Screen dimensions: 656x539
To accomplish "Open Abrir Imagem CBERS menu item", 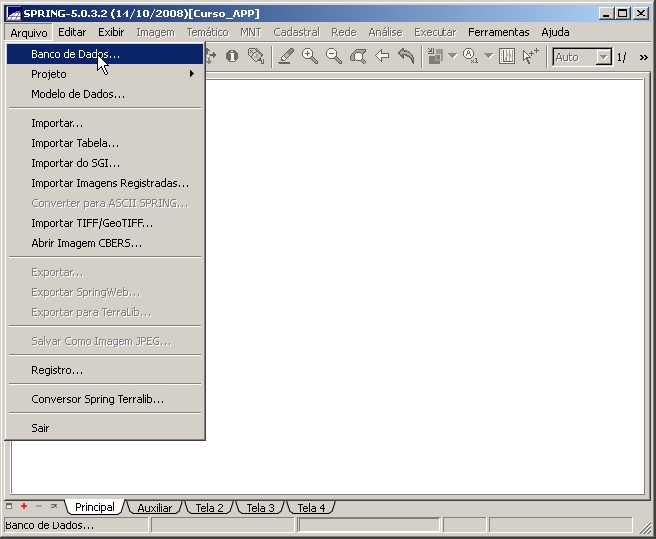I will pos(86,243).
